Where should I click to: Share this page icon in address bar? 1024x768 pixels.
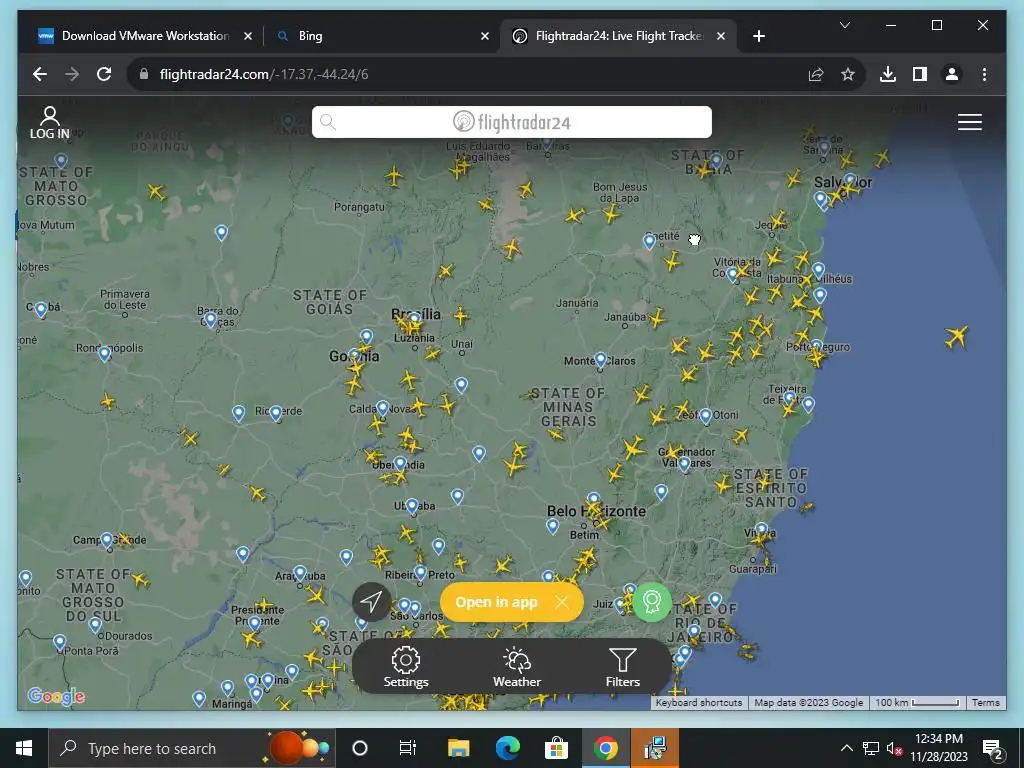click(x=816, y=74)
